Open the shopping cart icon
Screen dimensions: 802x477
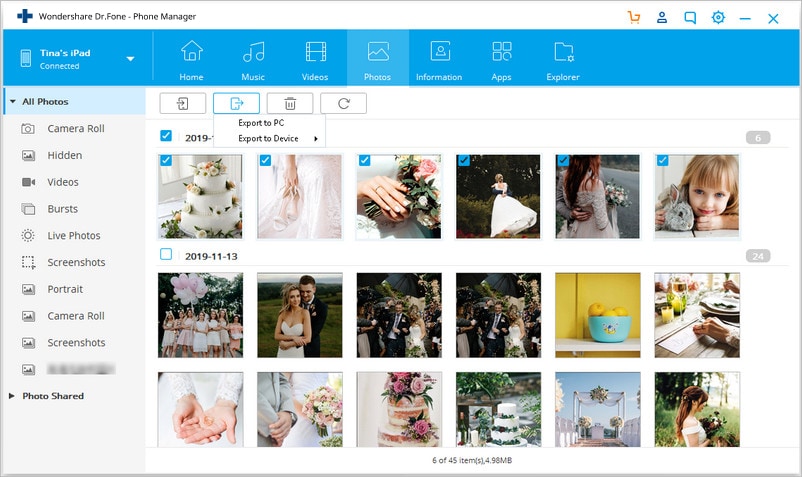click(x=634, y=17)
